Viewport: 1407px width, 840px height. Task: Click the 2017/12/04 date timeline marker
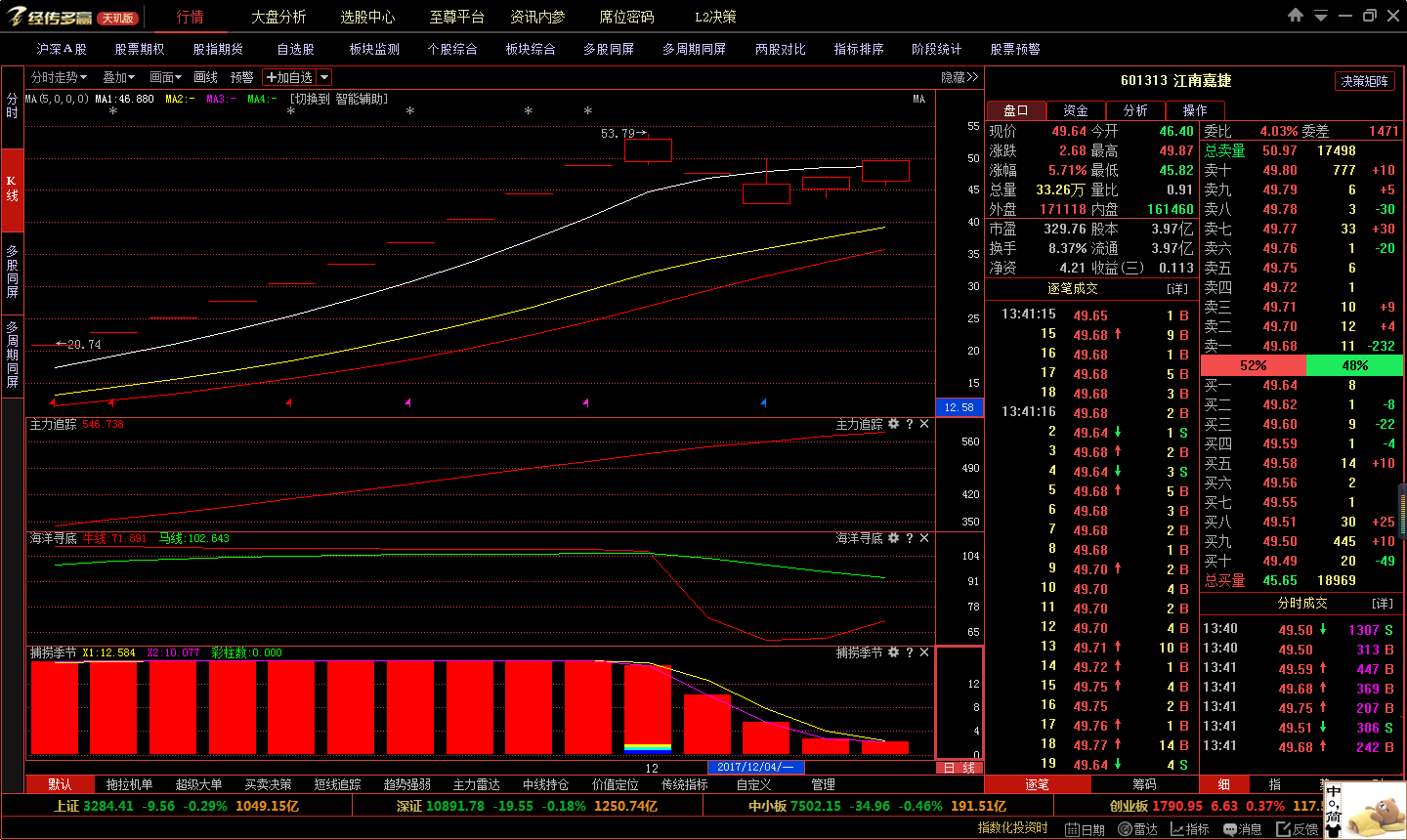(756, 768)
